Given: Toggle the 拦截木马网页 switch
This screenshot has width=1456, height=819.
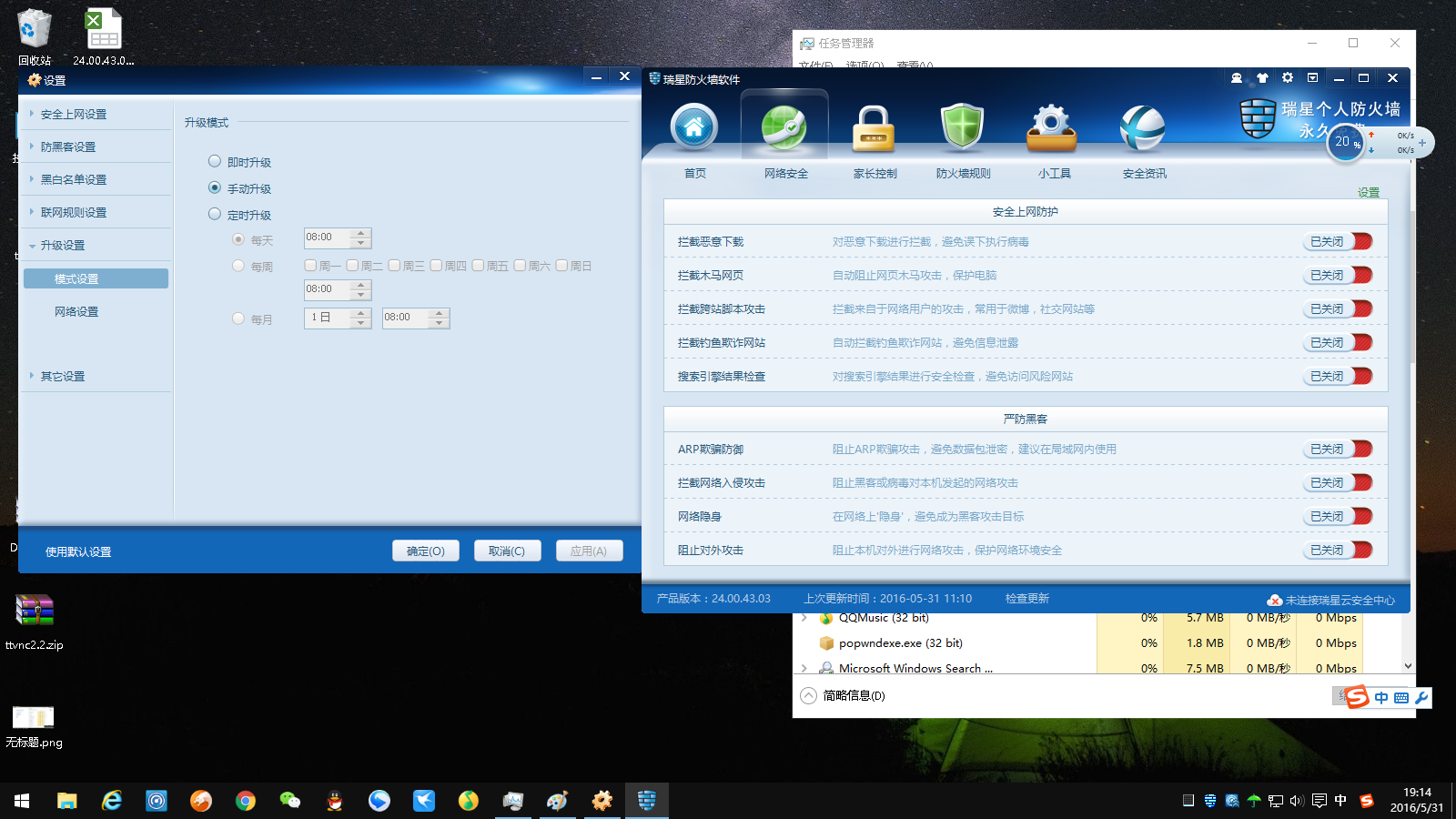Looking at the screenshot, I should point(1338,275).
